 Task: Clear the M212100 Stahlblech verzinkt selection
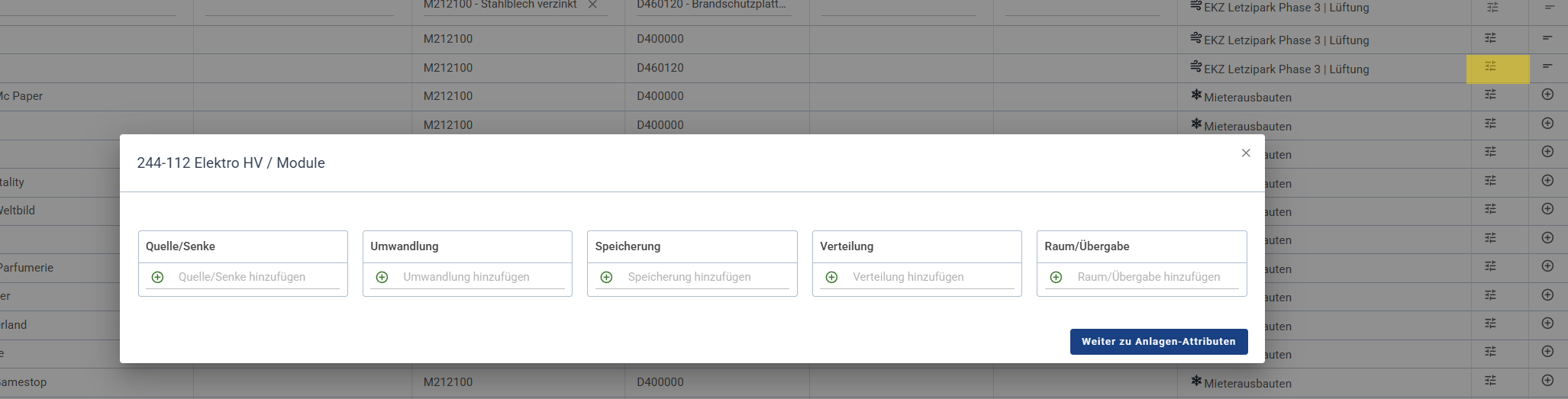coord(592,5)
